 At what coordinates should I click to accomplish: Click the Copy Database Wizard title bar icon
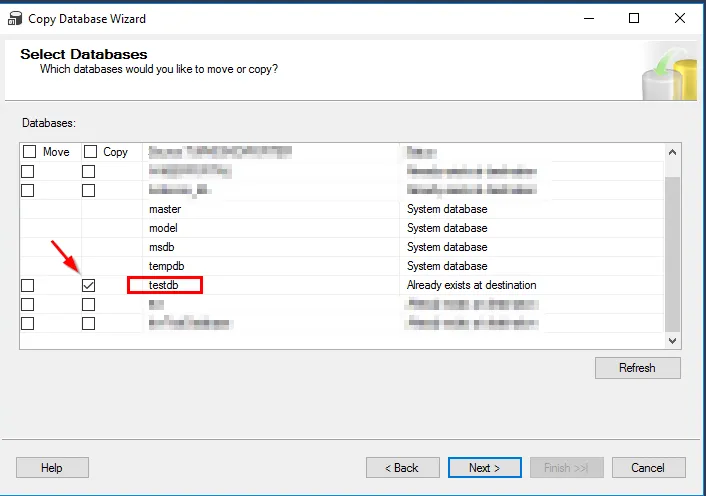click(x=15, y=18)
